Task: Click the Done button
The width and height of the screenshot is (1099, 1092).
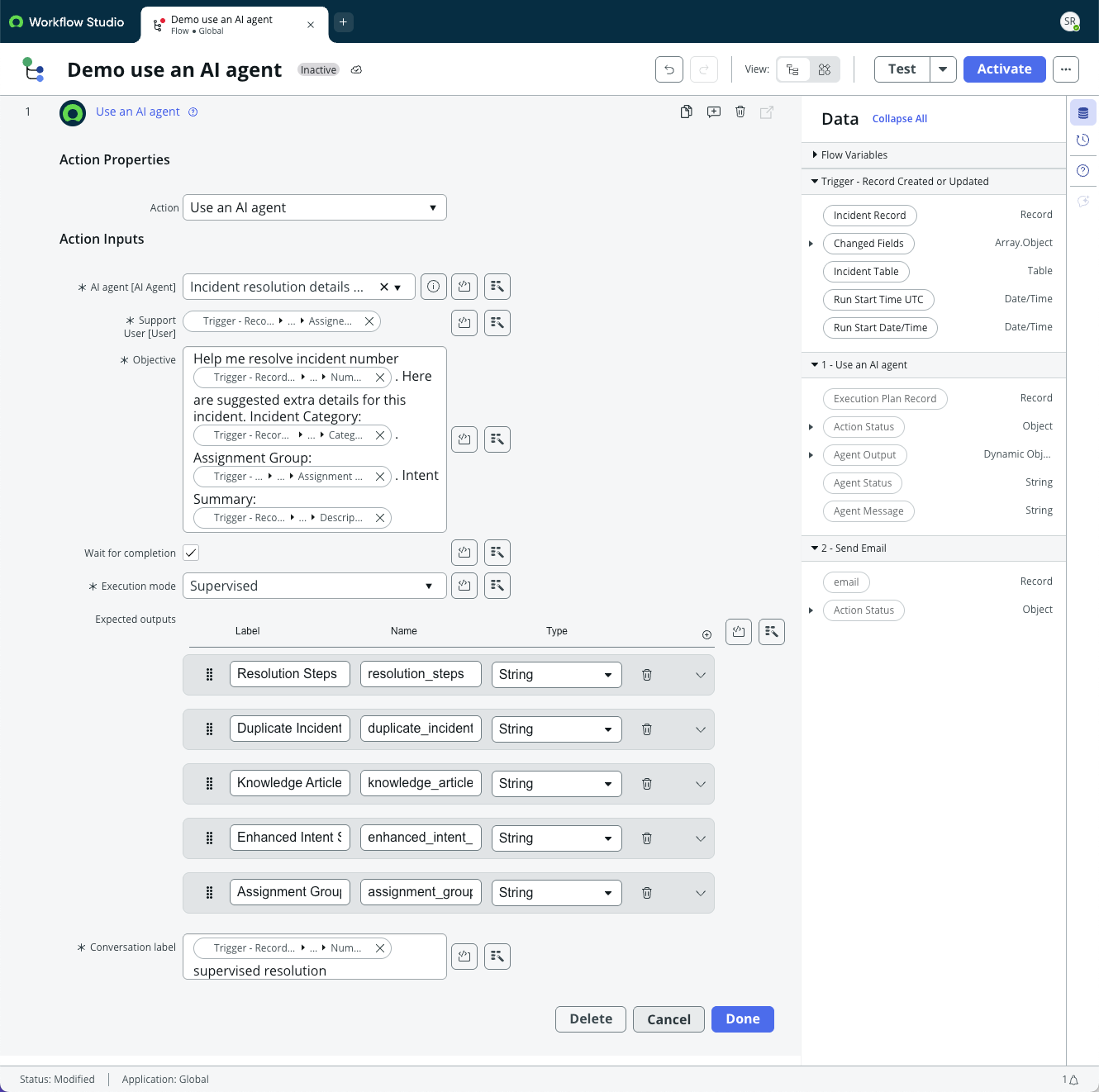Action: (x=743, y=1019)
